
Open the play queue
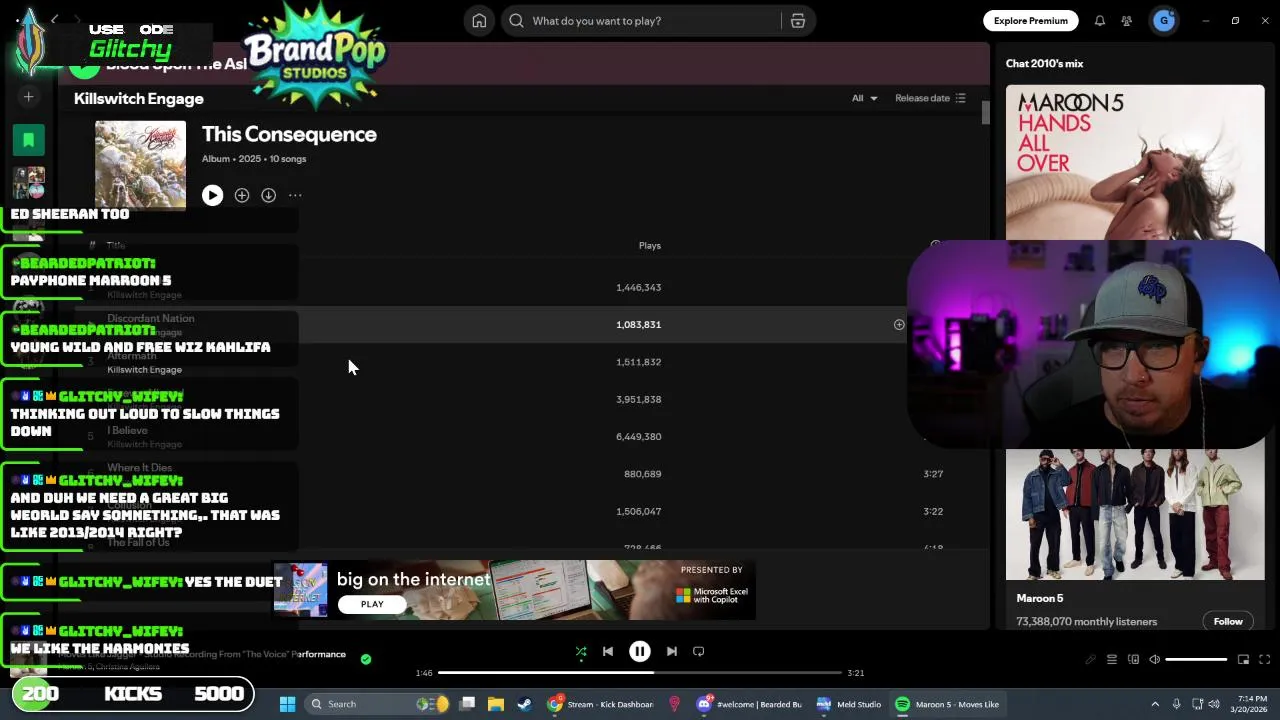point(1112,660)
